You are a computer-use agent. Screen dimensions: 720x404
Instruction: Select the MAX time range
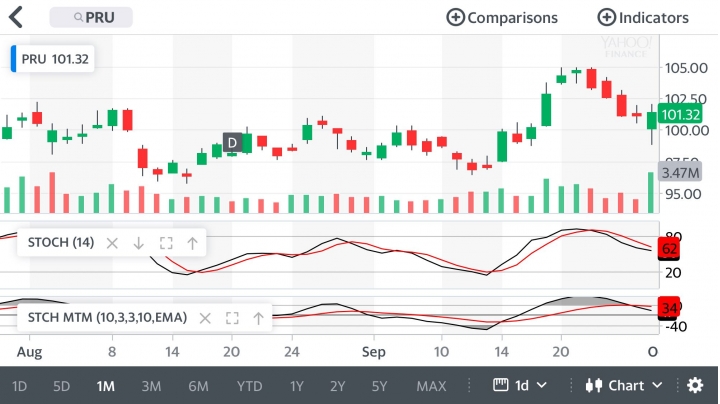coord(431,386)
